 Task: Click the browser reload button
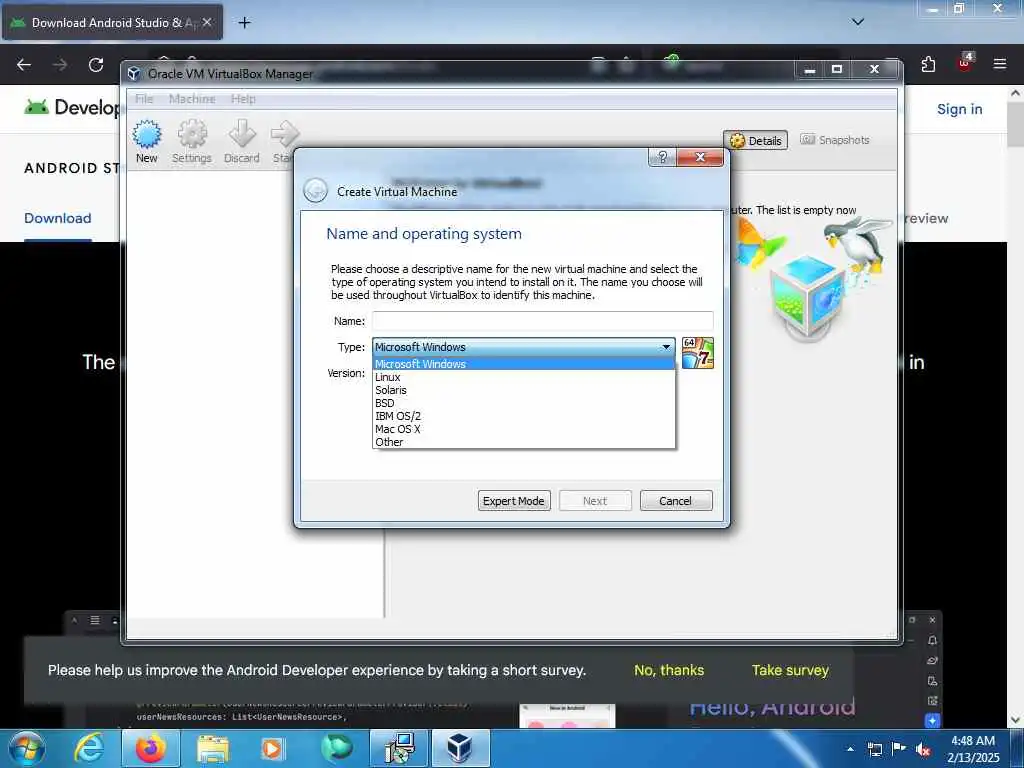96,65
